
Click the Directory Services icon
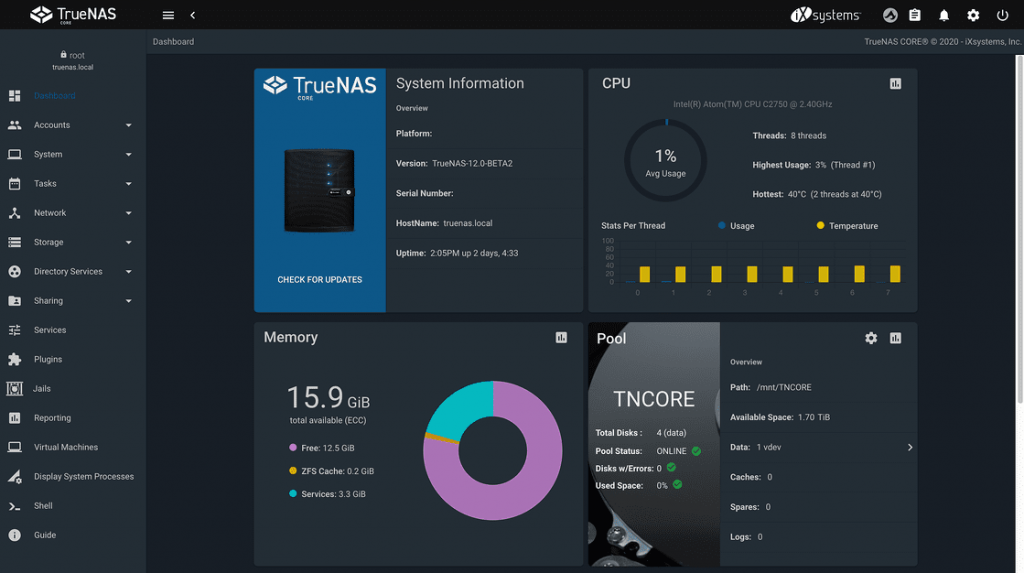pos(14,271)
